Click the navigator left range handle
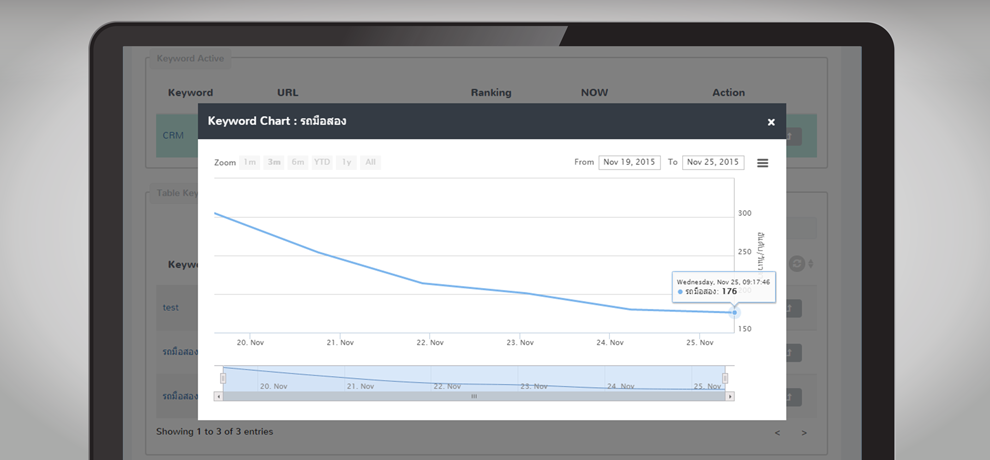The height and width of the screenshot is (460, 990). [223, 378]
